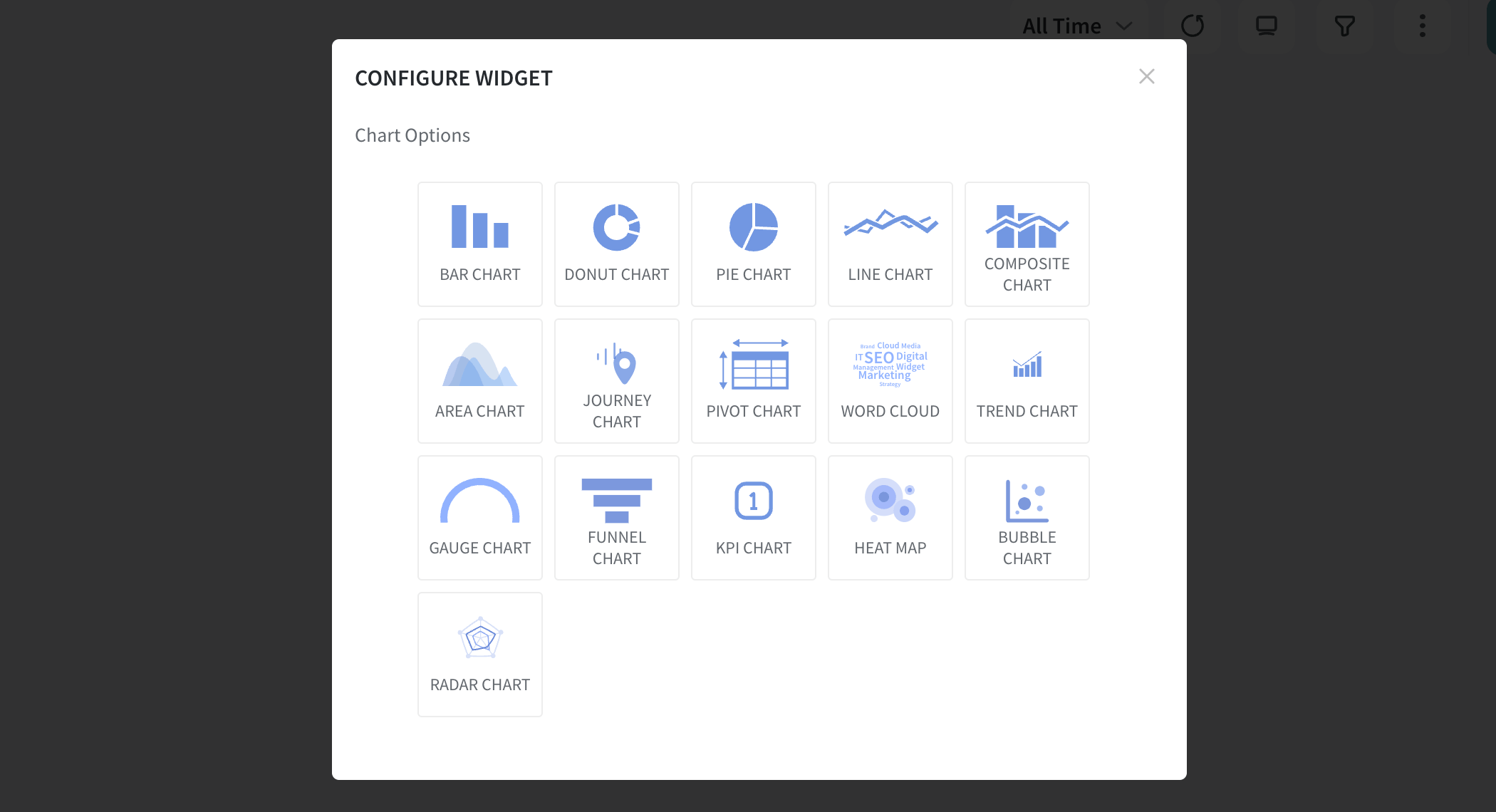1496x812 pixels.
Task: Choose the Gauge Chart option
Action: pos(480,518)
